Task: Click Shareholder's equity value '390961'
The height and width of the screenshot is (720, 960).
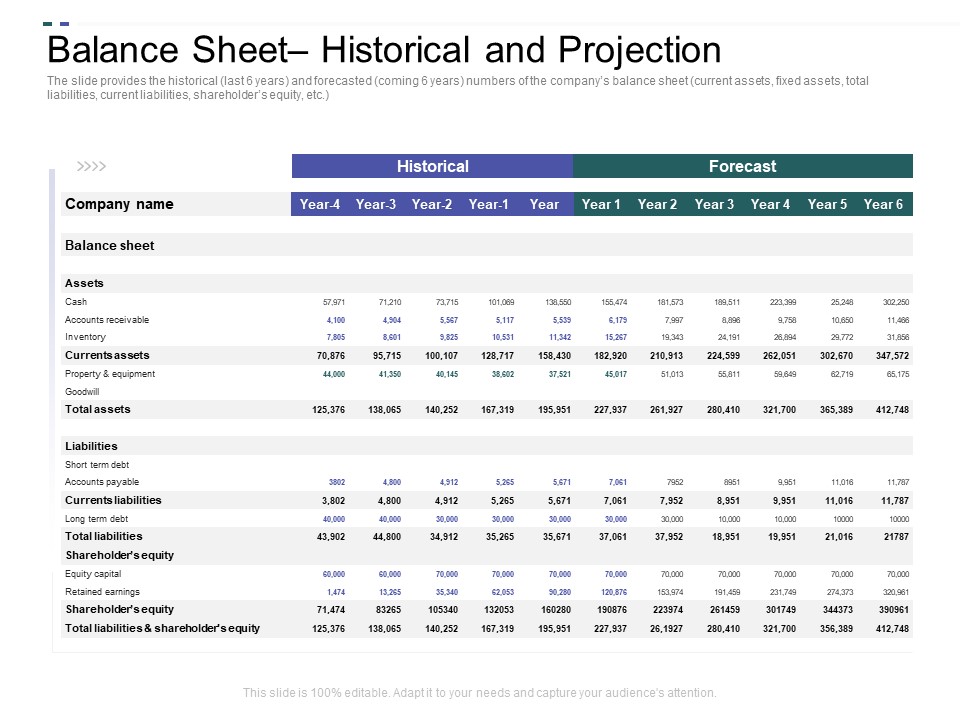Action: pos(894,609)
